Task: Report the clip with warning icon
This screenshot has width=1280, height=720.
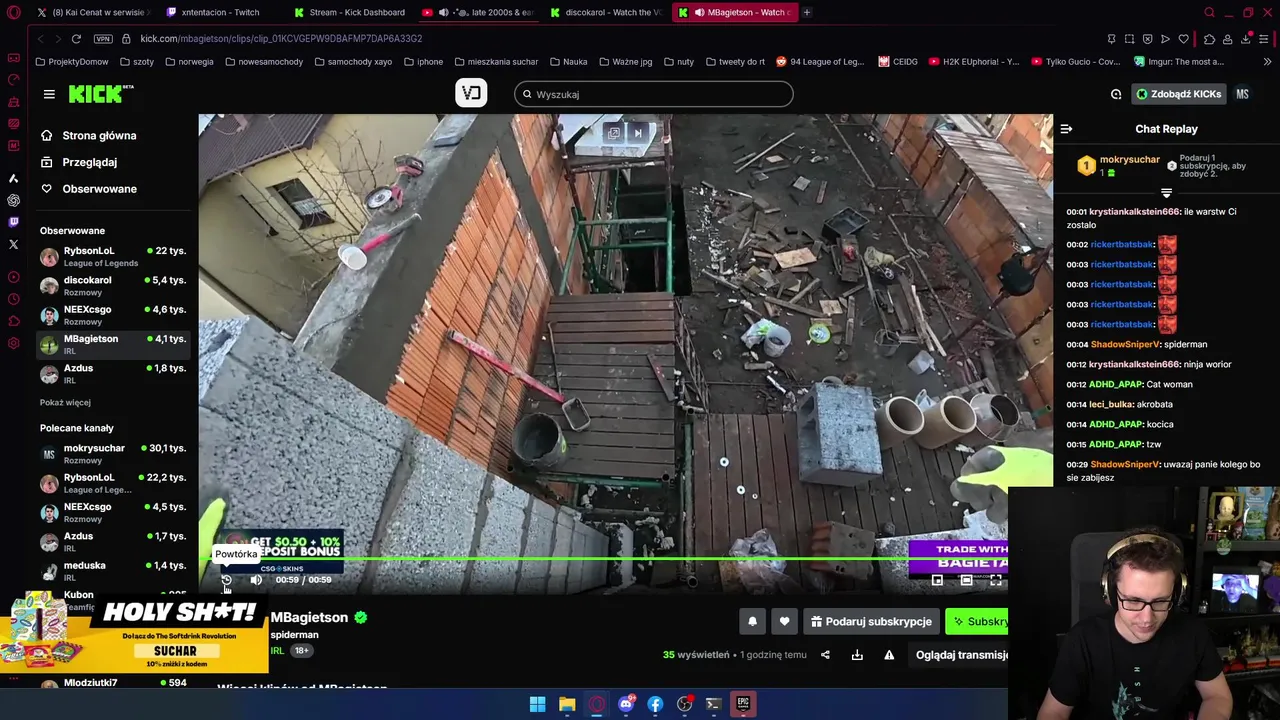Action: 889,655
